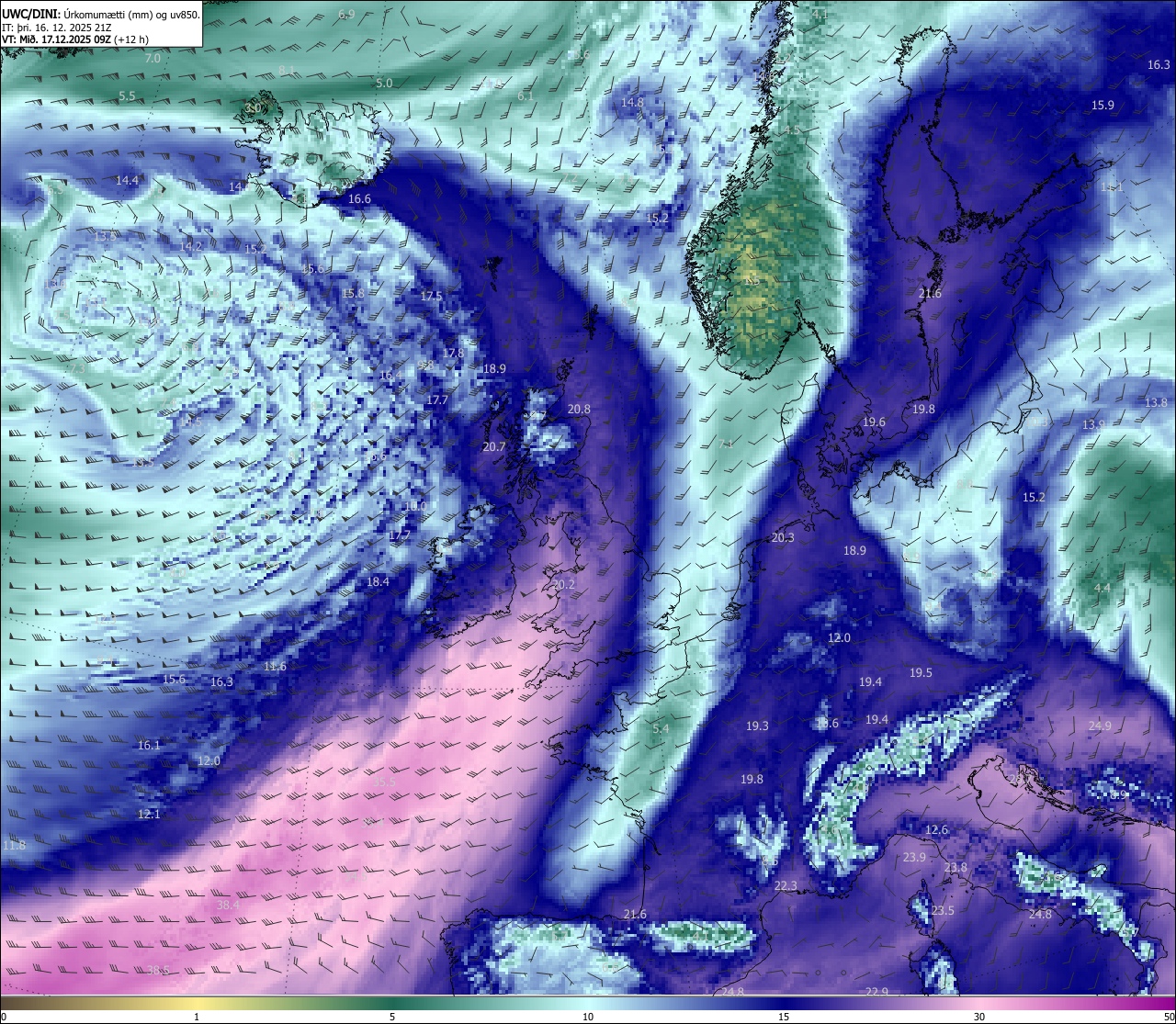Click the 19.3 value label

tap(756, 726)
